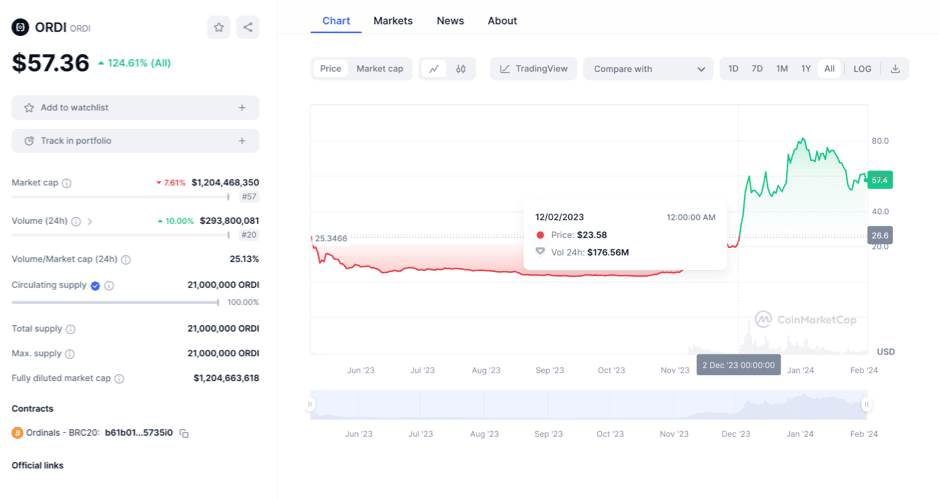This screenshot has height=499, width=939.
Task: Click Track in portfolio button
Action: click(x=135, y=141)
